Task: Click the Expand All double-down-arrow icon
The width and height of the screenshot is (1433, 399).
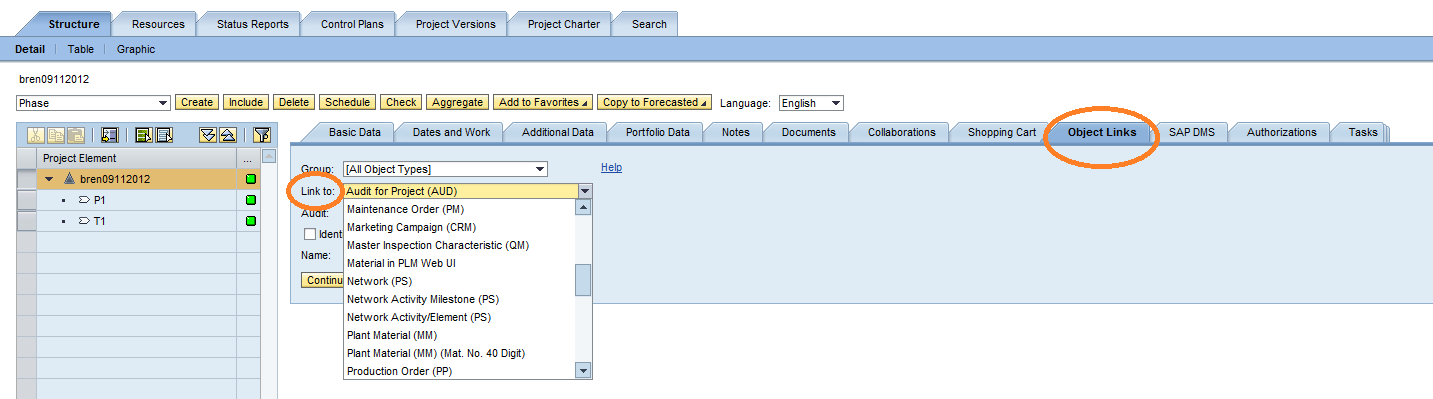Action: [x=208, y=135]
